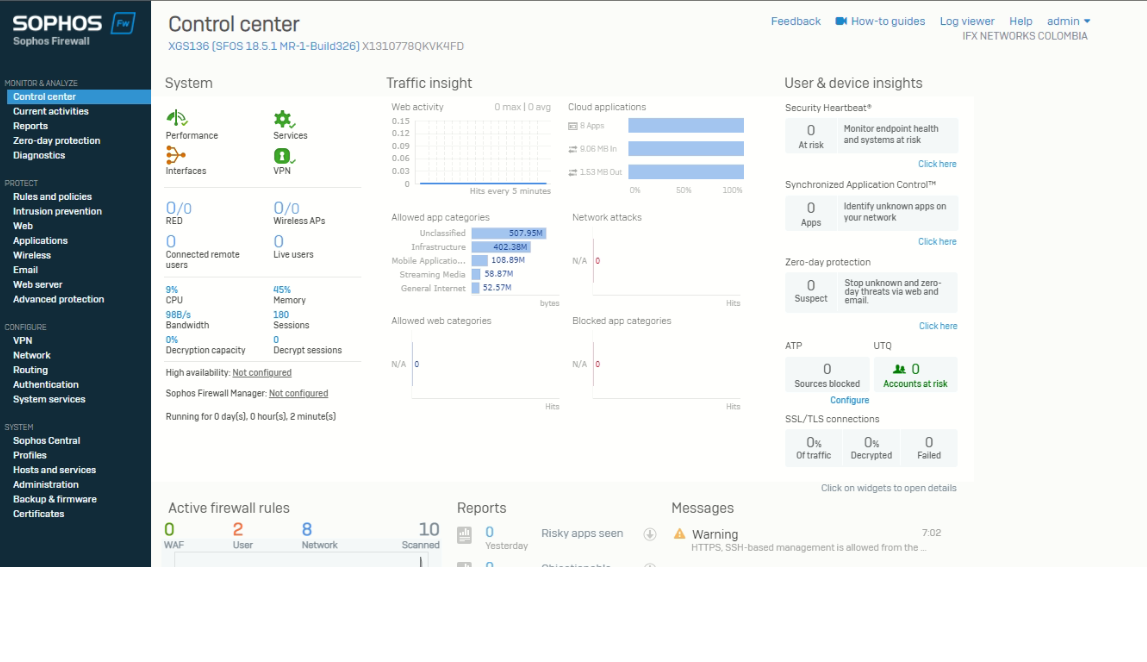Click the Risky apps seen download icon
1147x662 pixels.
650,534
